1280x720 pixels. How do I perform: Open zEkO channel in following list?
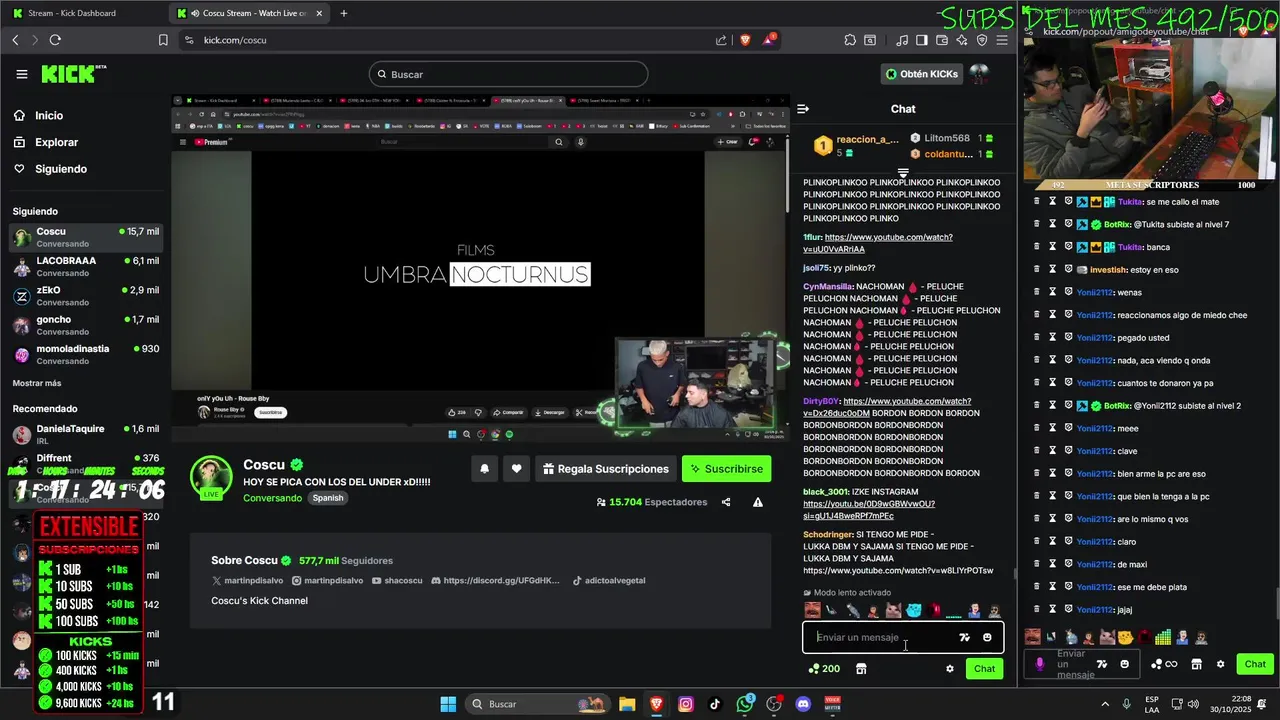click(85, 296)
